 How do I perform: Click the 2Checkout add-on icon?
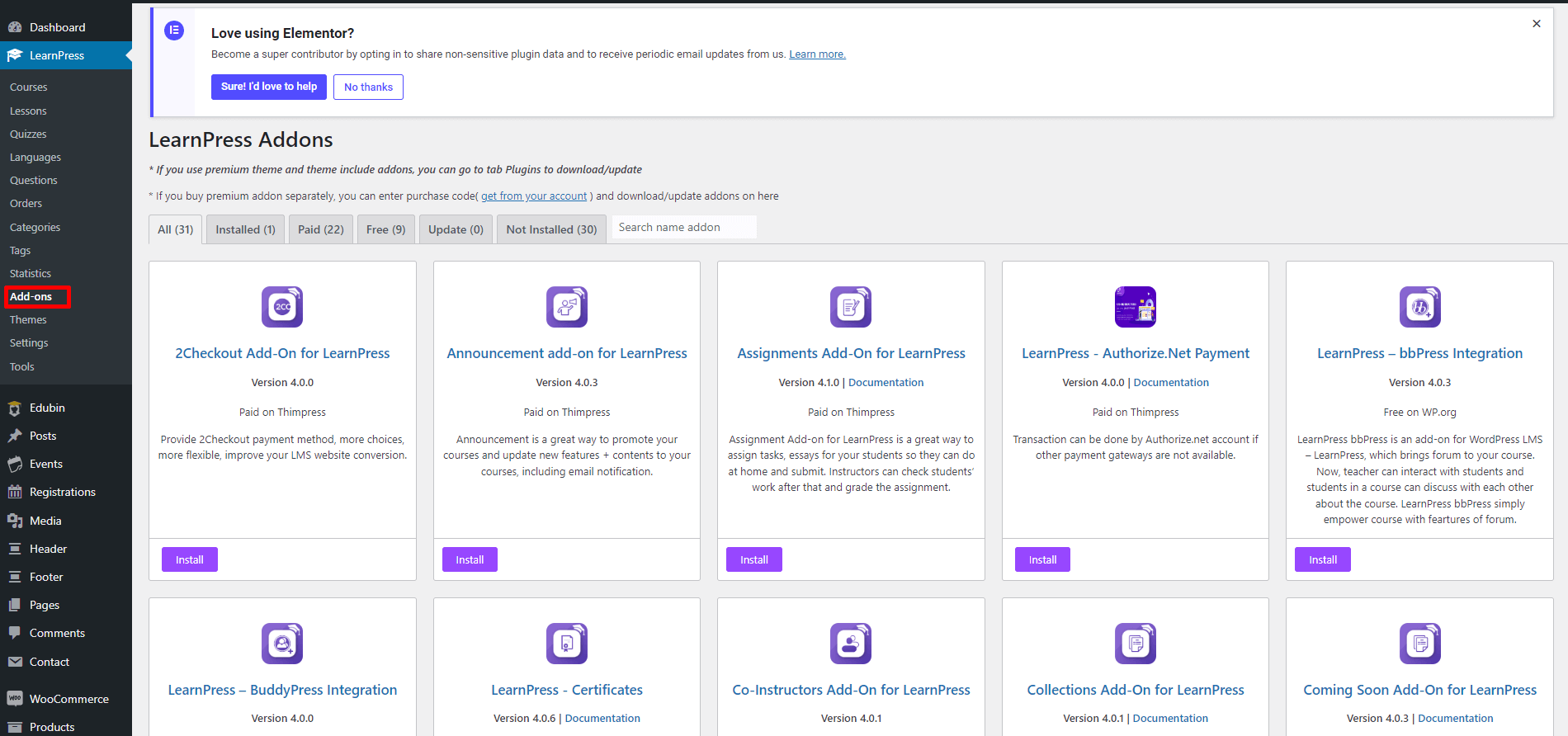[x=282, y=307]
